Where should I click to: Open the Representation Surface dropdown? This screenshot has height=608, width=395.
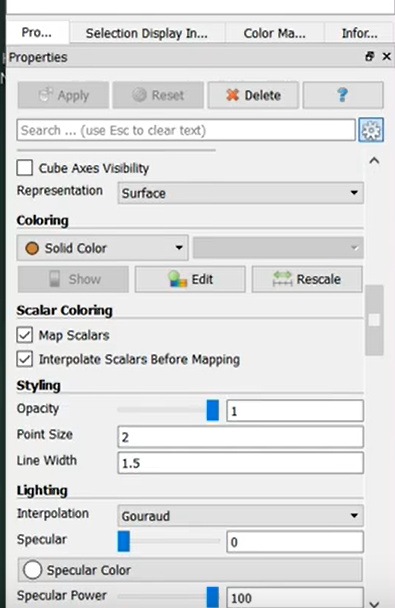click(240, 193)
